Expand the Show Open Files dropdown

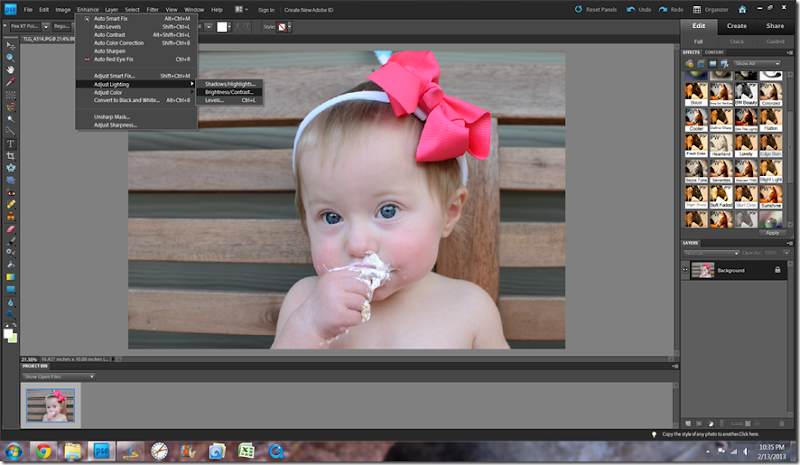[x=61, y=376]
